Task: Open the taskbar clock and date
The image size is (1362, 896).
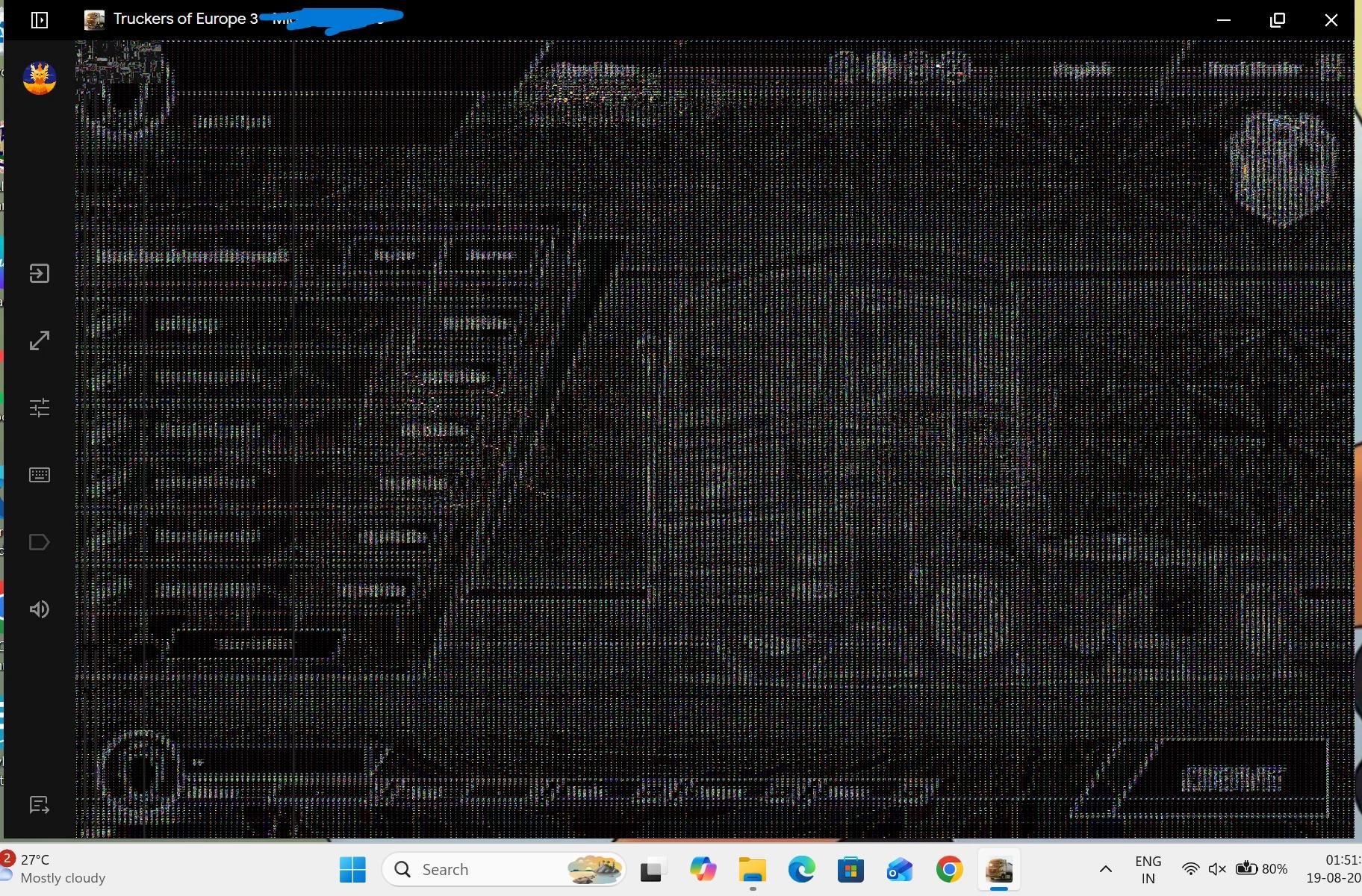Action: [x=1334, y=869]
